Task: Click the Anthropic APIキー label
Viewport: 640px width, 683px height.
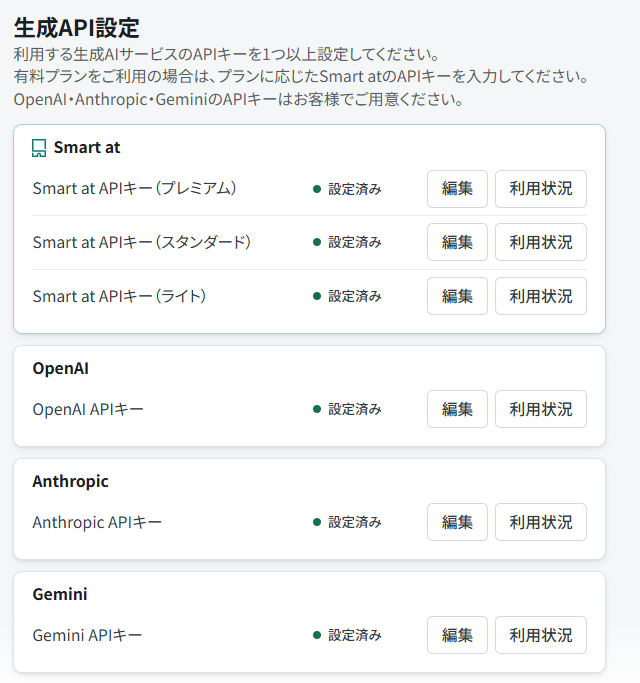Action: click(97, 522)
